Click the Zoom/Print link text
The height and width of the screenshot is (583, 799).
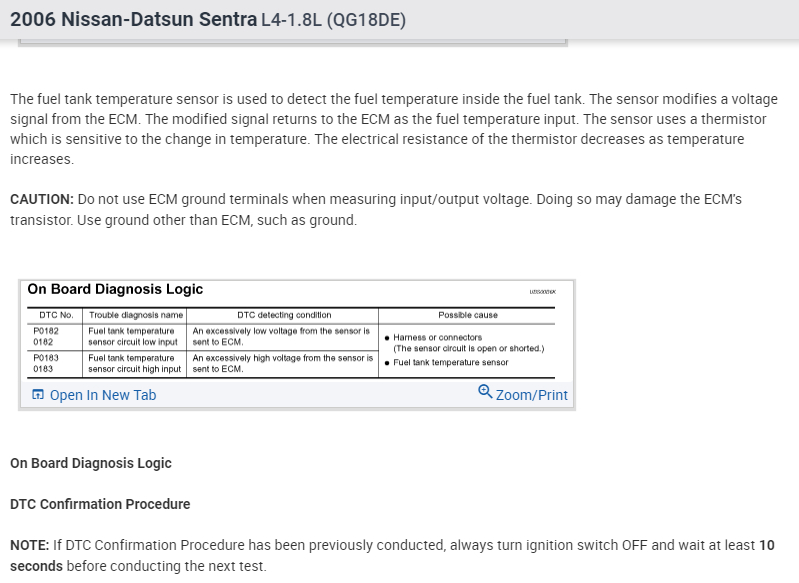tap(531, 395)
